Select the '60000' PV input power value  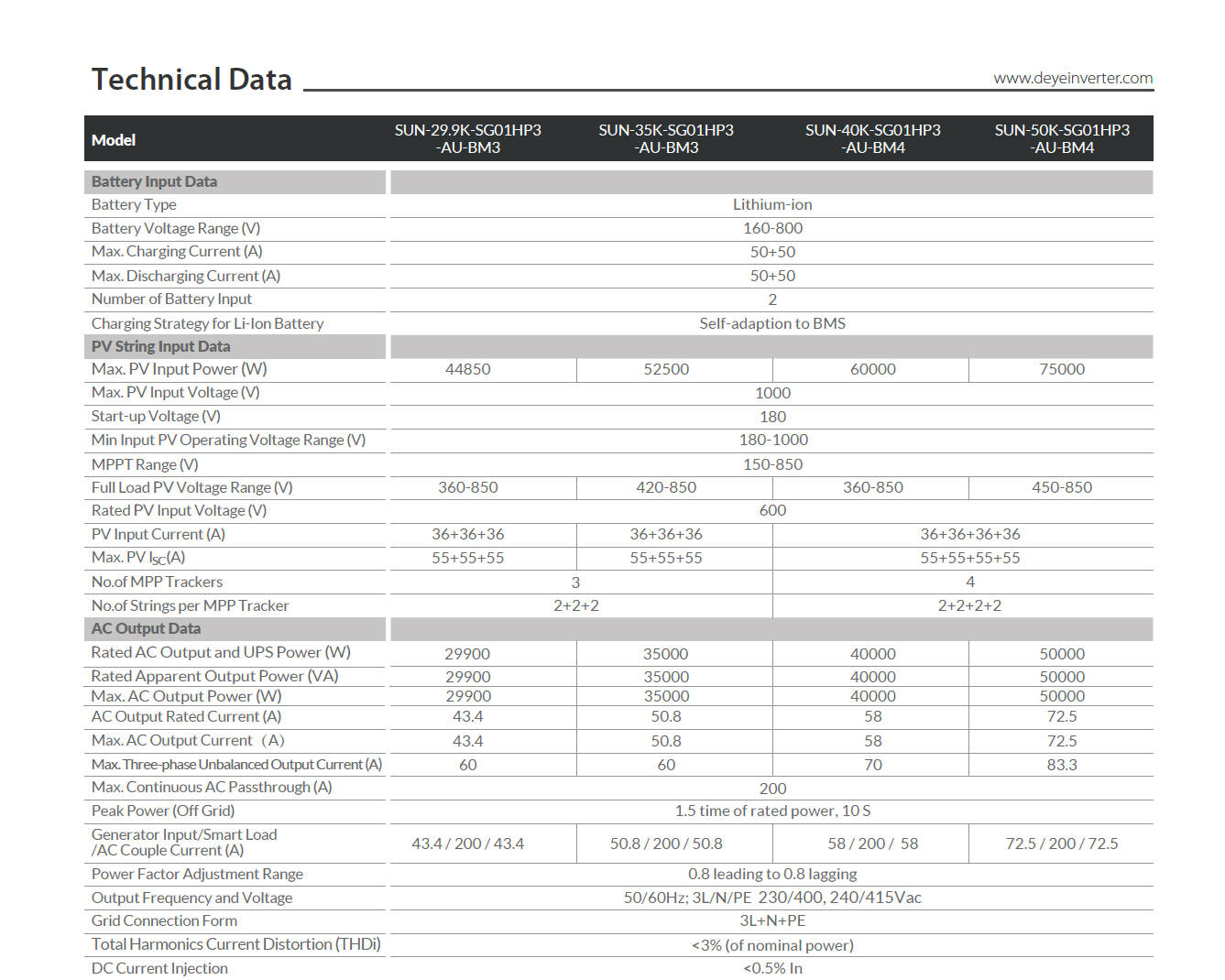click(x=873, y=369)
